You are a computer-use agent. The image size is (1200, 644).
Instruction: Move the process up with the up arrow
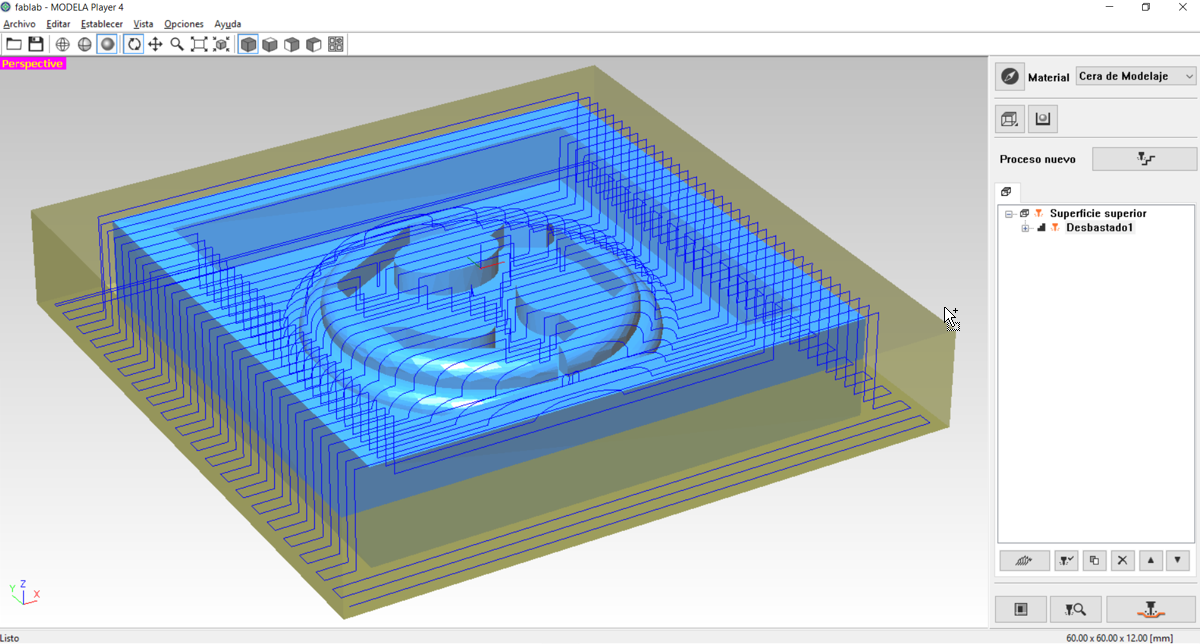point(1150,561)
